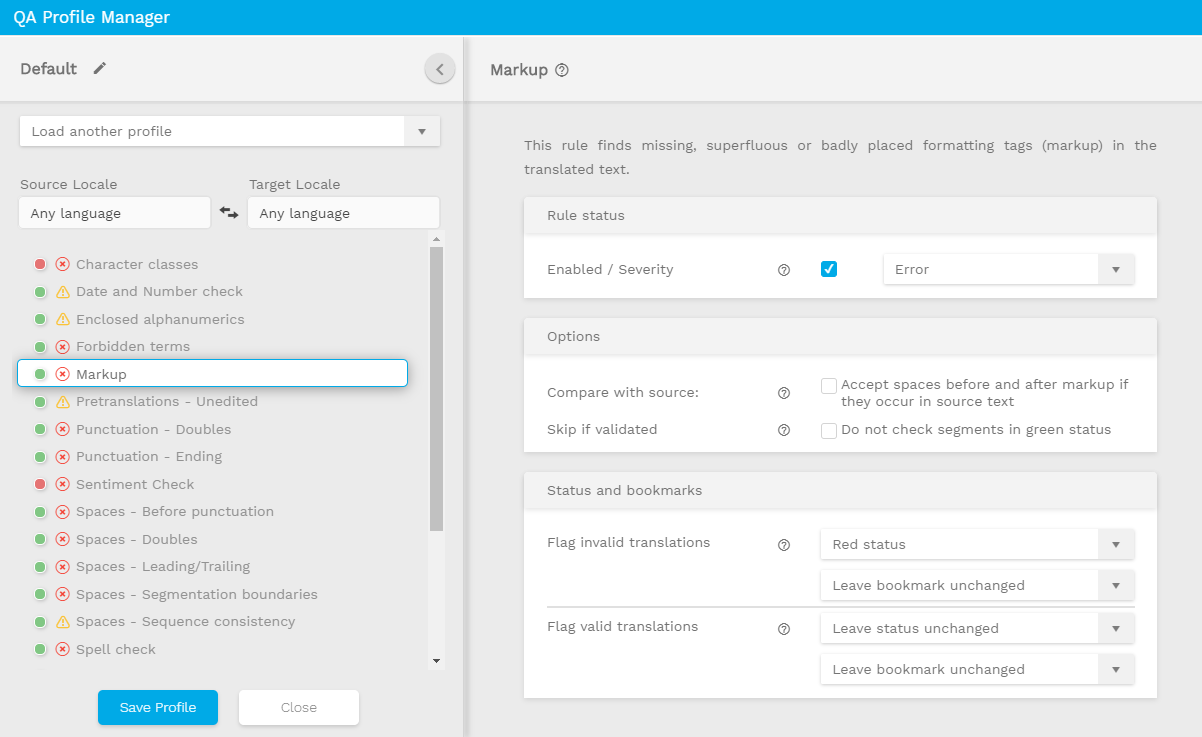Uncheck the Enabled rule checkbox
Image resolution: width=1202 pixels, height=737 pixels.
coord(829,269)
